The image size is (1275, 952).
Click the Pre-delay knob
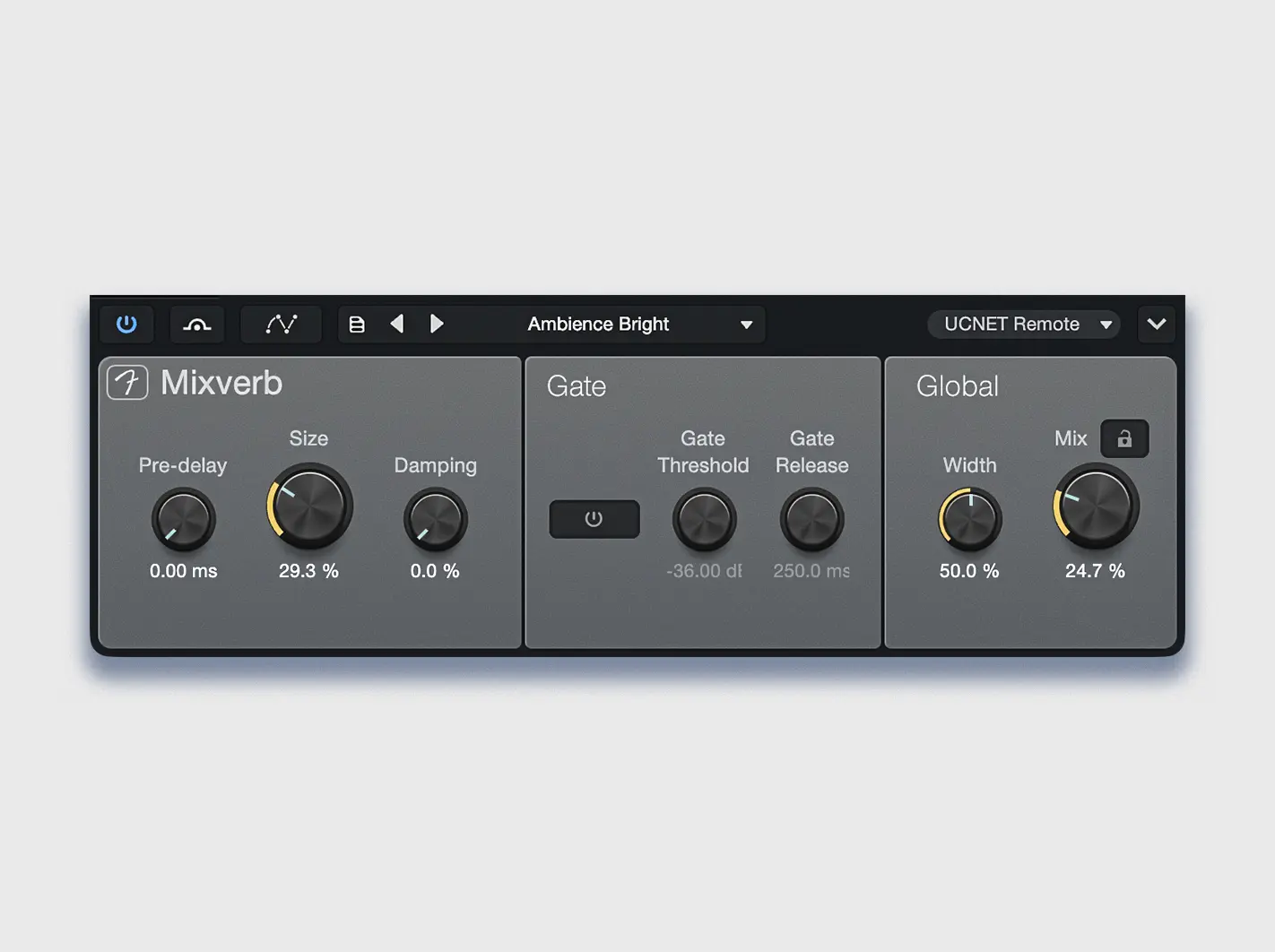point(183,519)
